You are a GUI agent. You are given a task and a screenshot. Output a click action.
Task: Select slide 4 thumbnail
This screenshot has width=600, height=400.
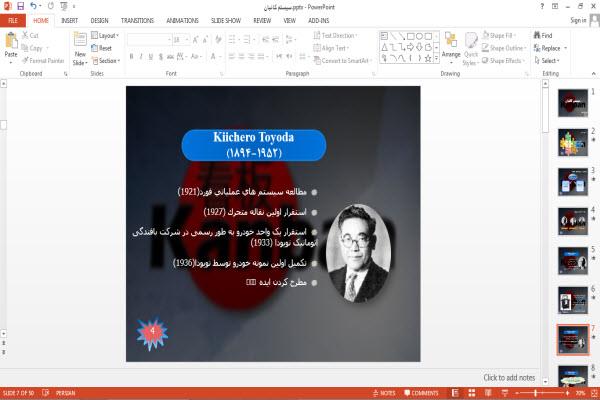[x=573, y=221]
